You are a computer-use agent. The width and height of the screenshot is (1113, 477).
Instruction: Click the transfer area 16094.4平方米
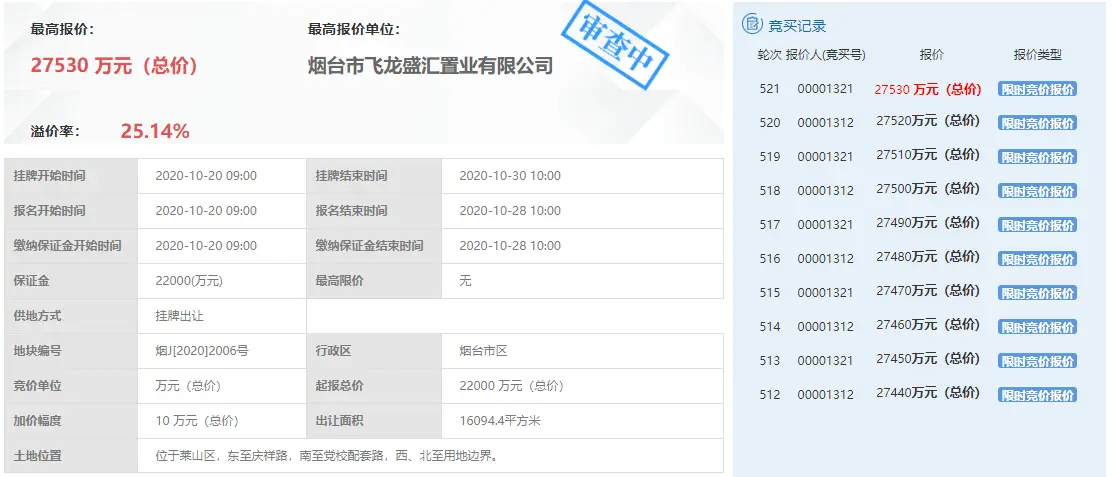(500, 421)
